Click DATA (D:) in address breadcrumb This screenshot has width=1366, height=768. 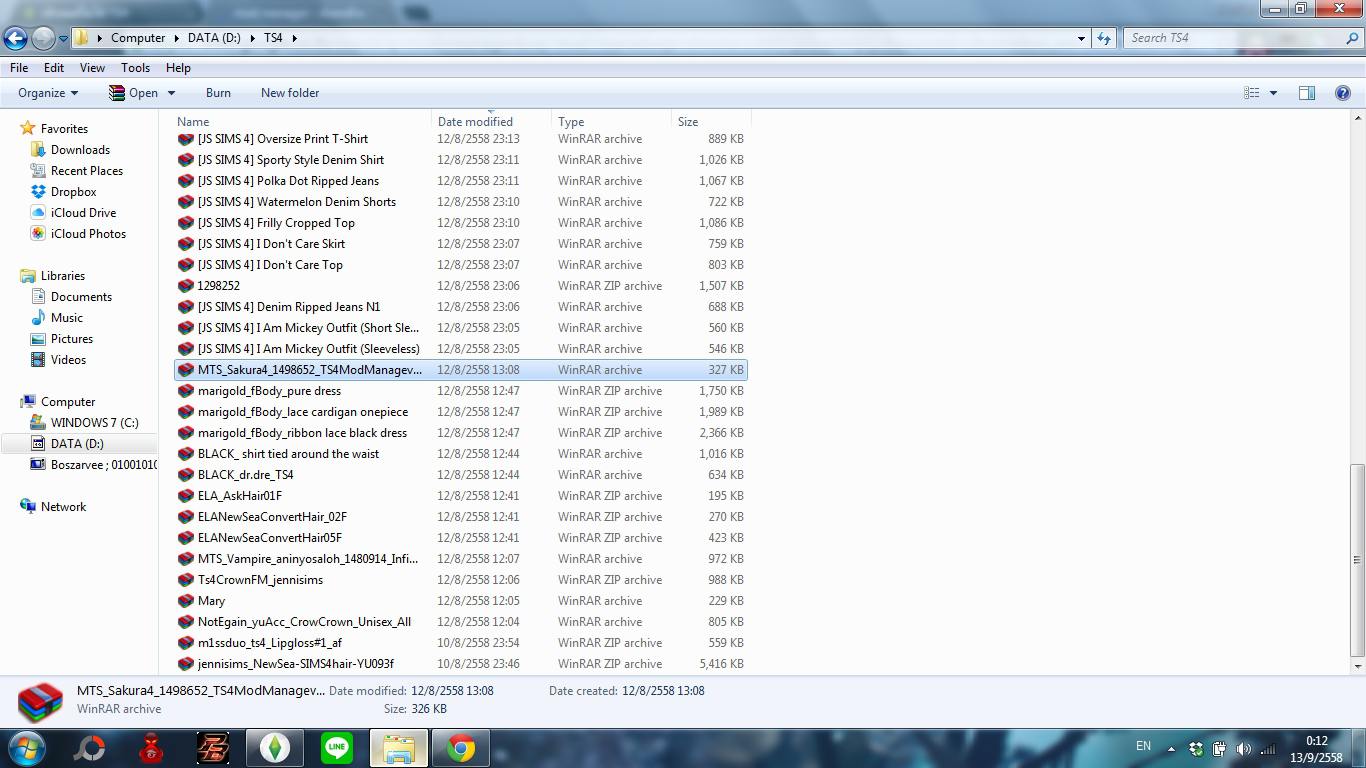(x=214, y=38)
